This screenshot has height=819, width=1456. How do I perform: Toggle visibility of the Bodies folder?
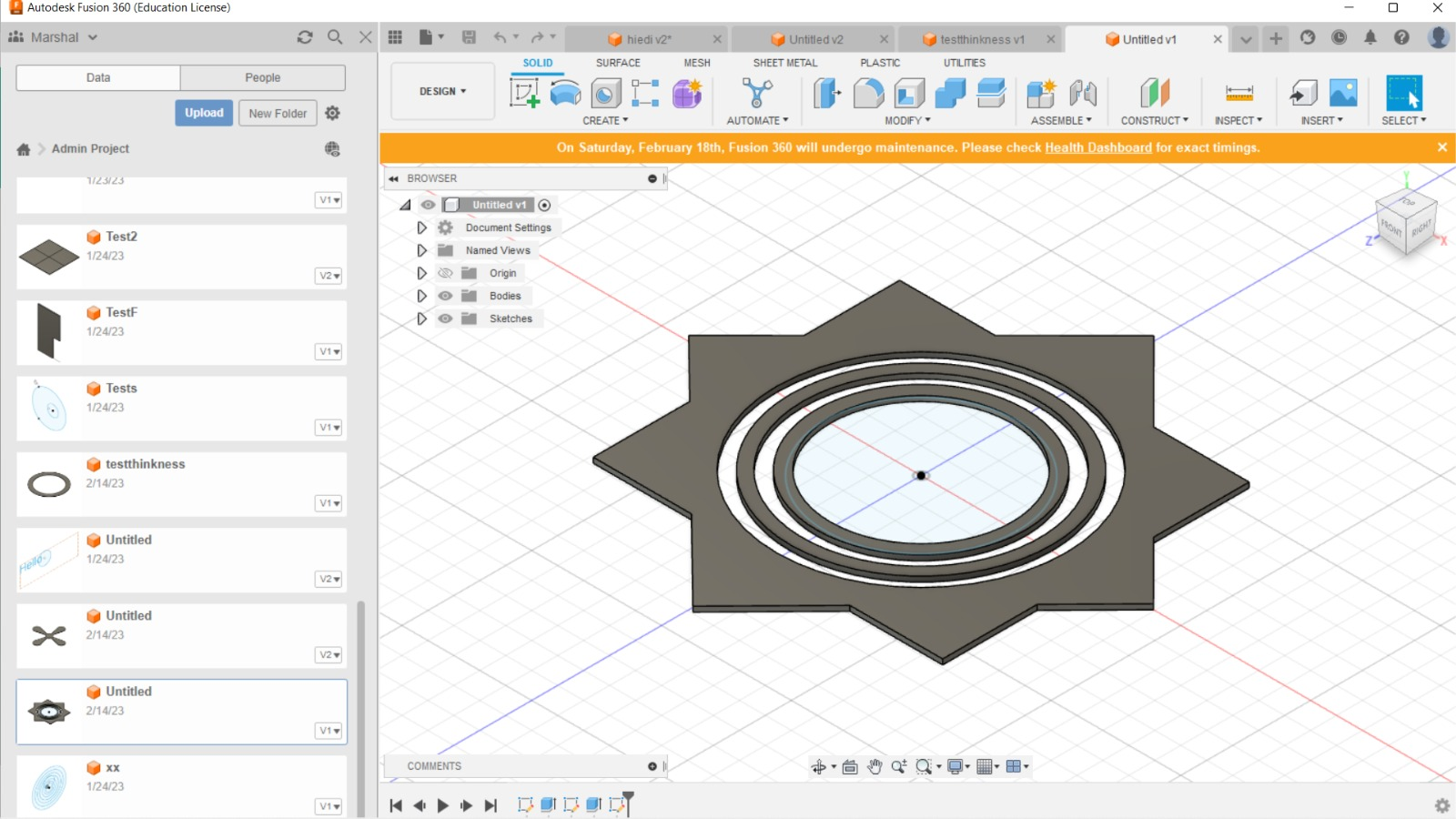point(445,296)
